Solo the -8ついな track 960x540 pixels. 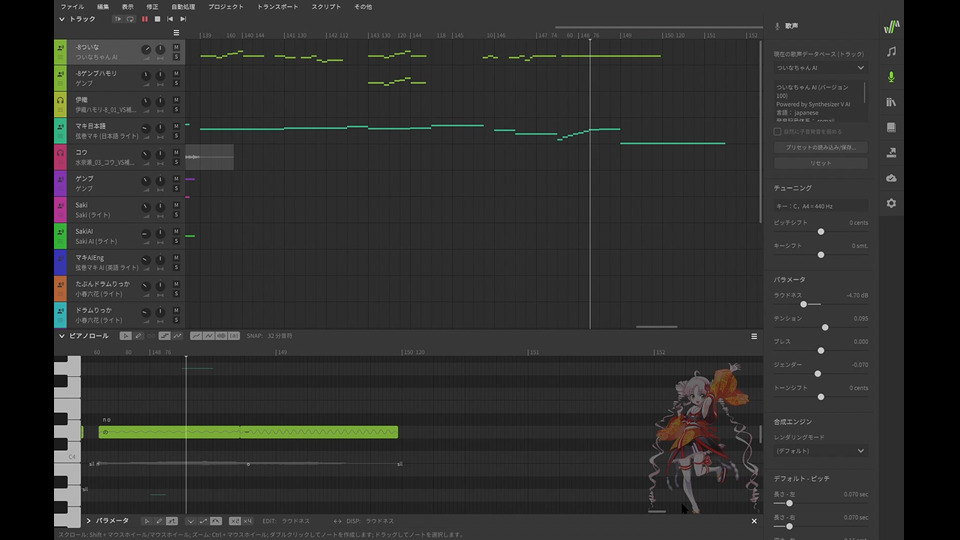tap(176, 57)
